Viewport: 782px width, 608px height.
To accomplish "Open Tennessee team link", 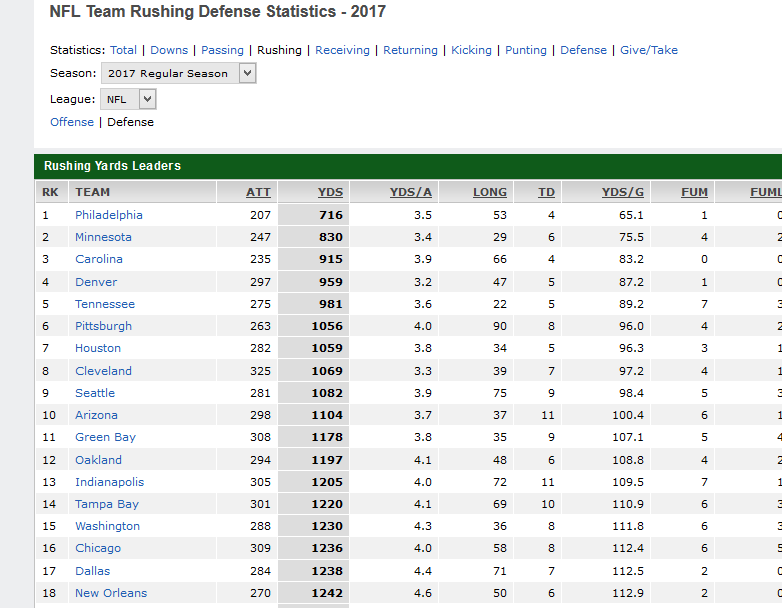I will (x=105, y=304).
